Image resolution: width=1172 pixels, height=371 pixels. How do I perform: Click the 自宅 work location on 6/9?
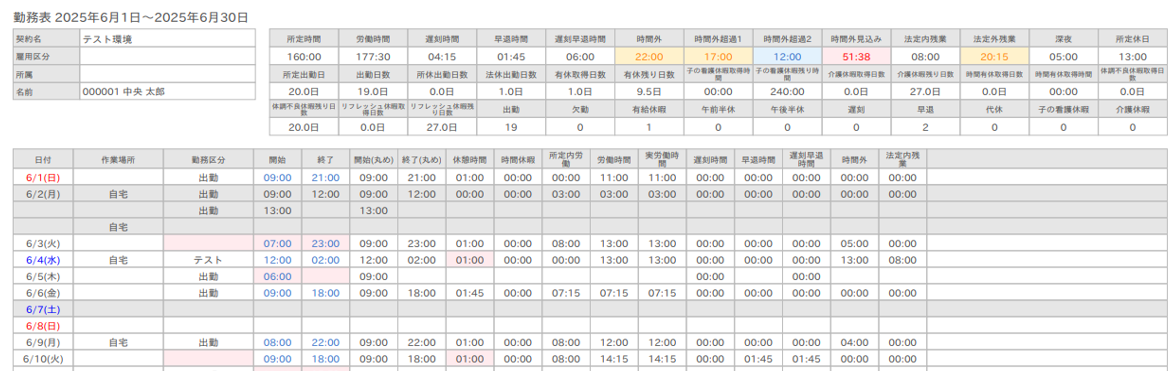point(118,342)
